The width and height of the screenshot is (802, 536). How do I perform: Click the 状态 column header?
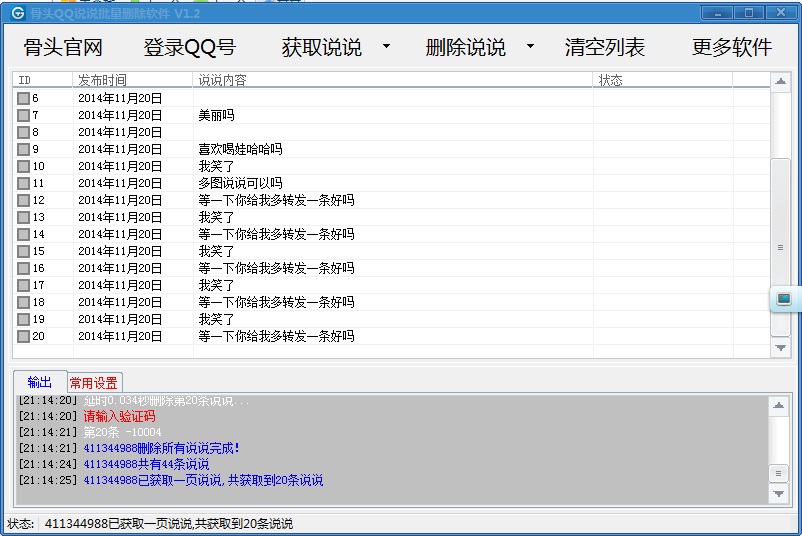click(663, 80)
